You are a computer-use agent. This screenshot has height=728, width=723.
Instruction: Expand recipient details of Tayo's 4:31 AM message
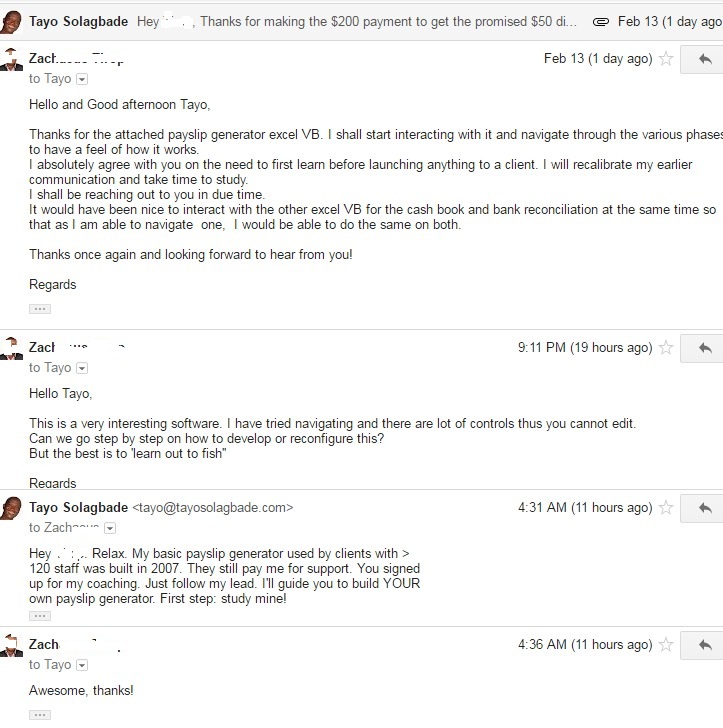(110, 528)
